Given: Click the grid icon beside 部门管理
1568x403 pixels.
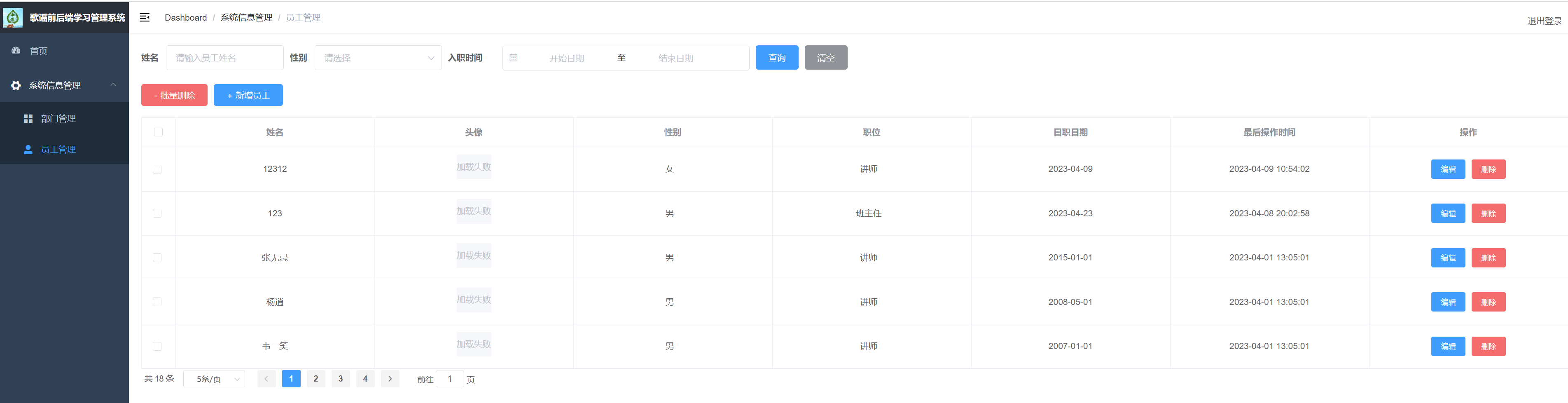Looking at the screenshot, I should 28,119.
